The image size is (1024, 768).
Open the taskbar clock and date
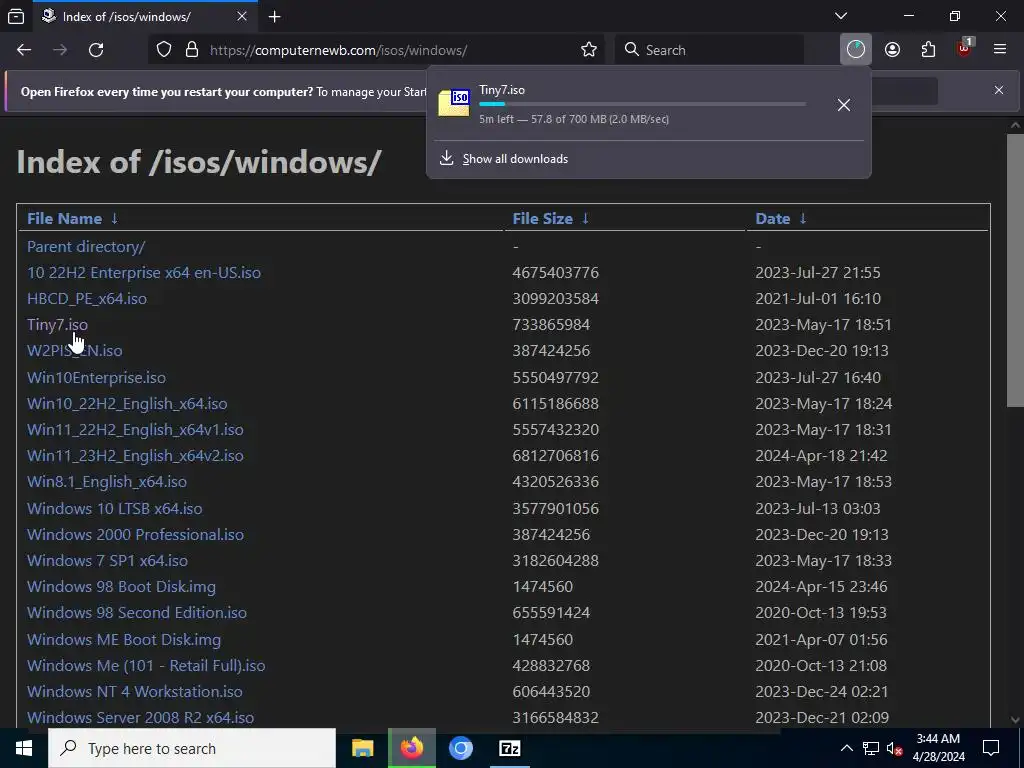pyautogui.click(x=938, y=748)
